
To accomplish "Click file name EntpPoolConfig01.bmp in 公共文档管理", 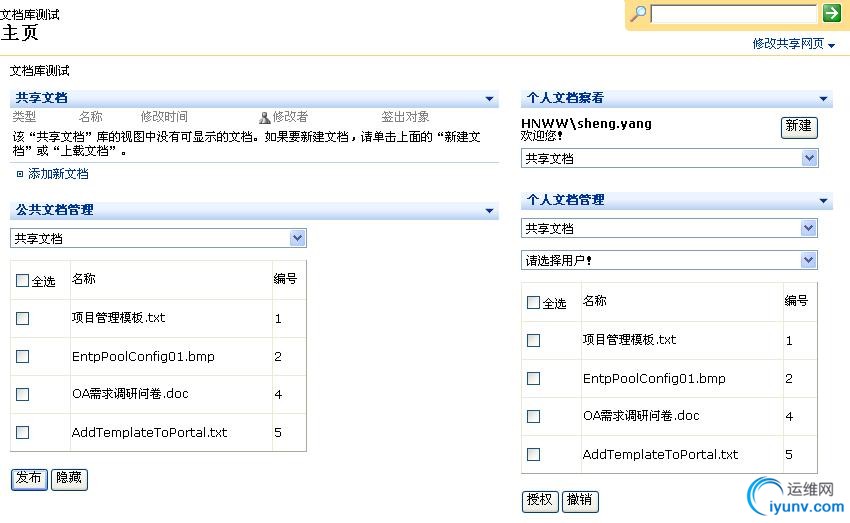I will tap(143, 356).
